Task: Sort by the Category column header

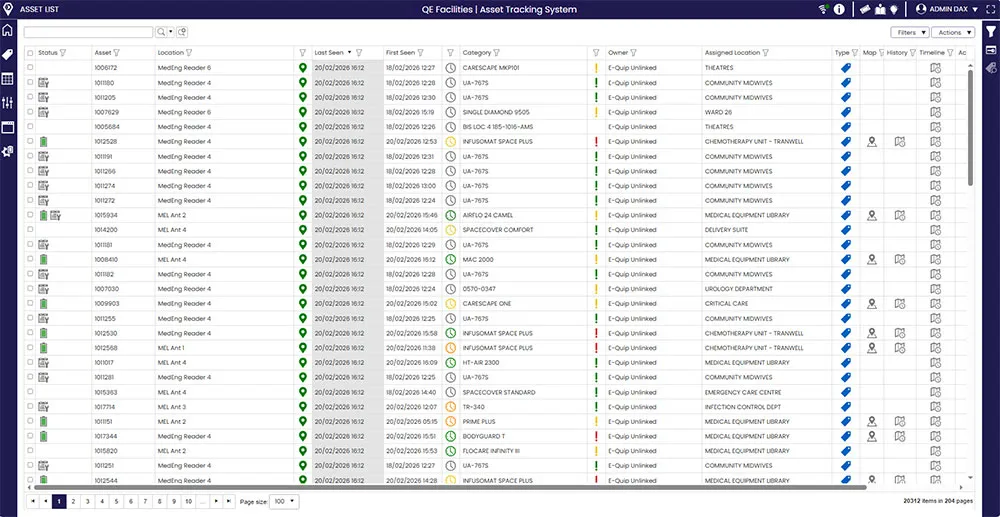Action: pos(476,53)
